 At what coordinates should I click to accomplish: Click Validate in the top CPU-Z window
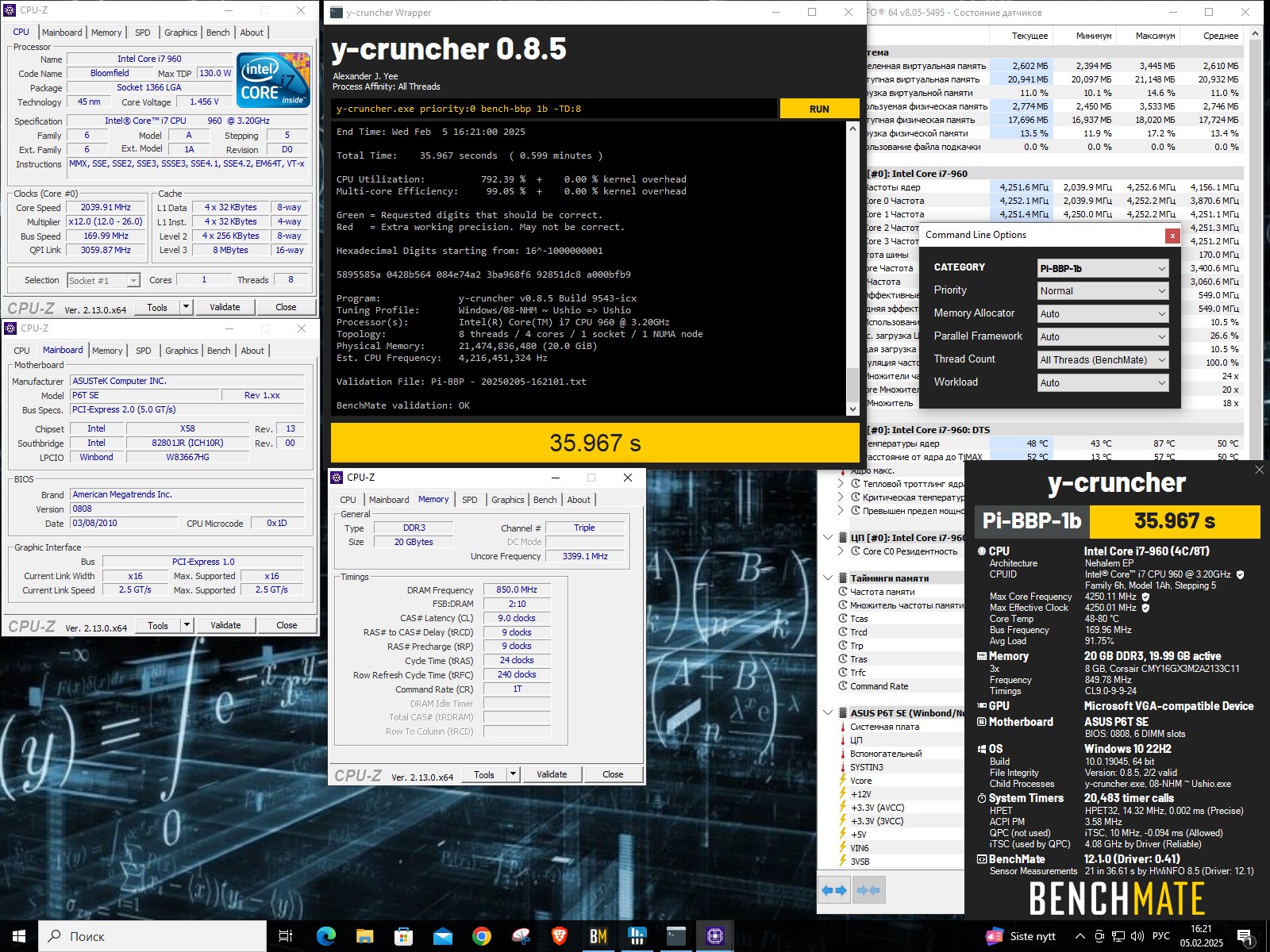(225, 307)
